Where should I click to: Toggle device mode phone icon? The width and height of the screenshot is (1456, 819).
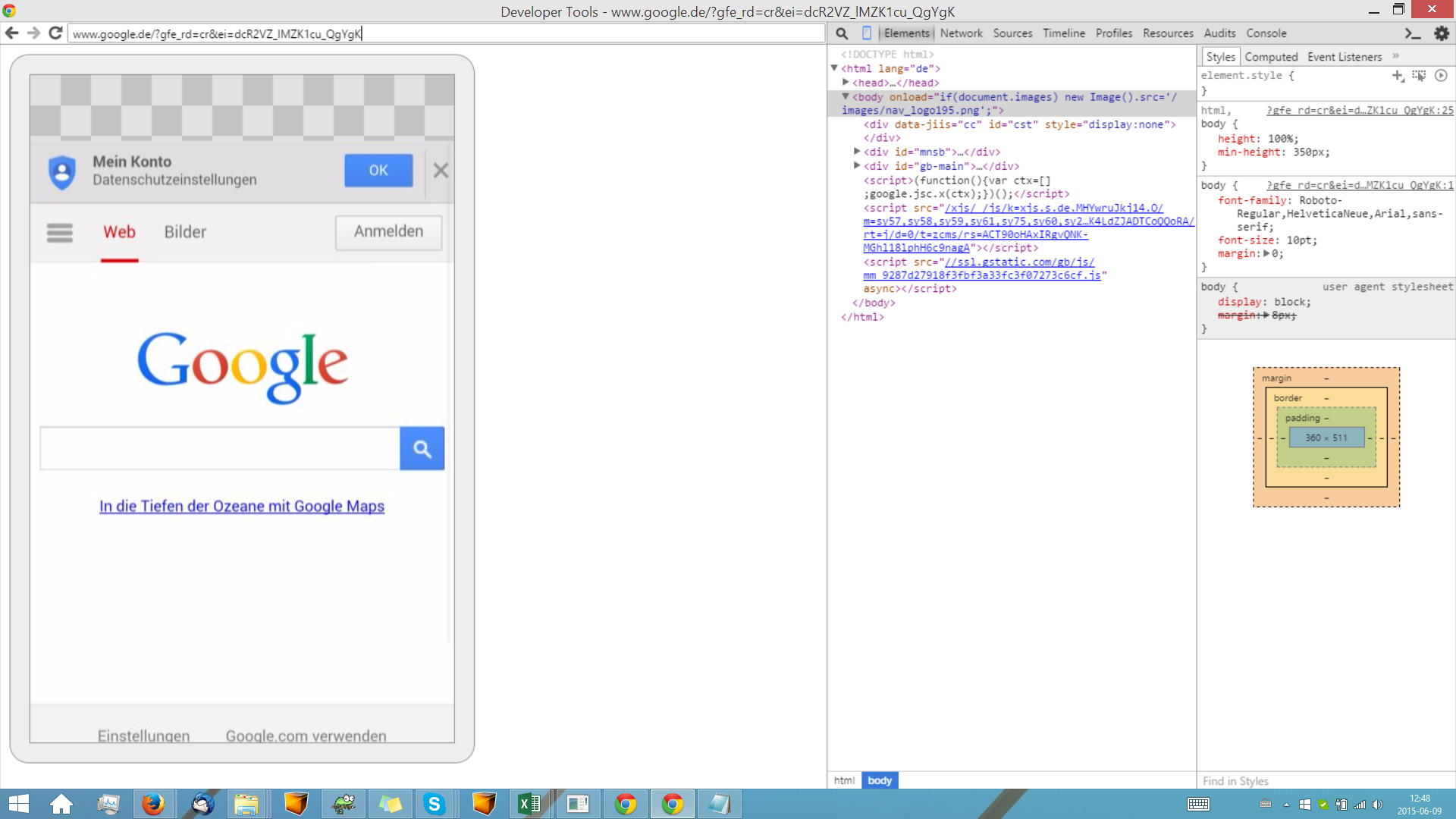point(867,33)
